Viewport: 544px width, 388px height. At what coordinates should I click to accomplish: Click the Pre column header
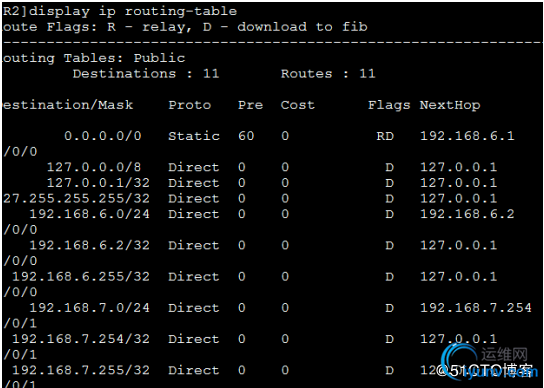(250, 105)
